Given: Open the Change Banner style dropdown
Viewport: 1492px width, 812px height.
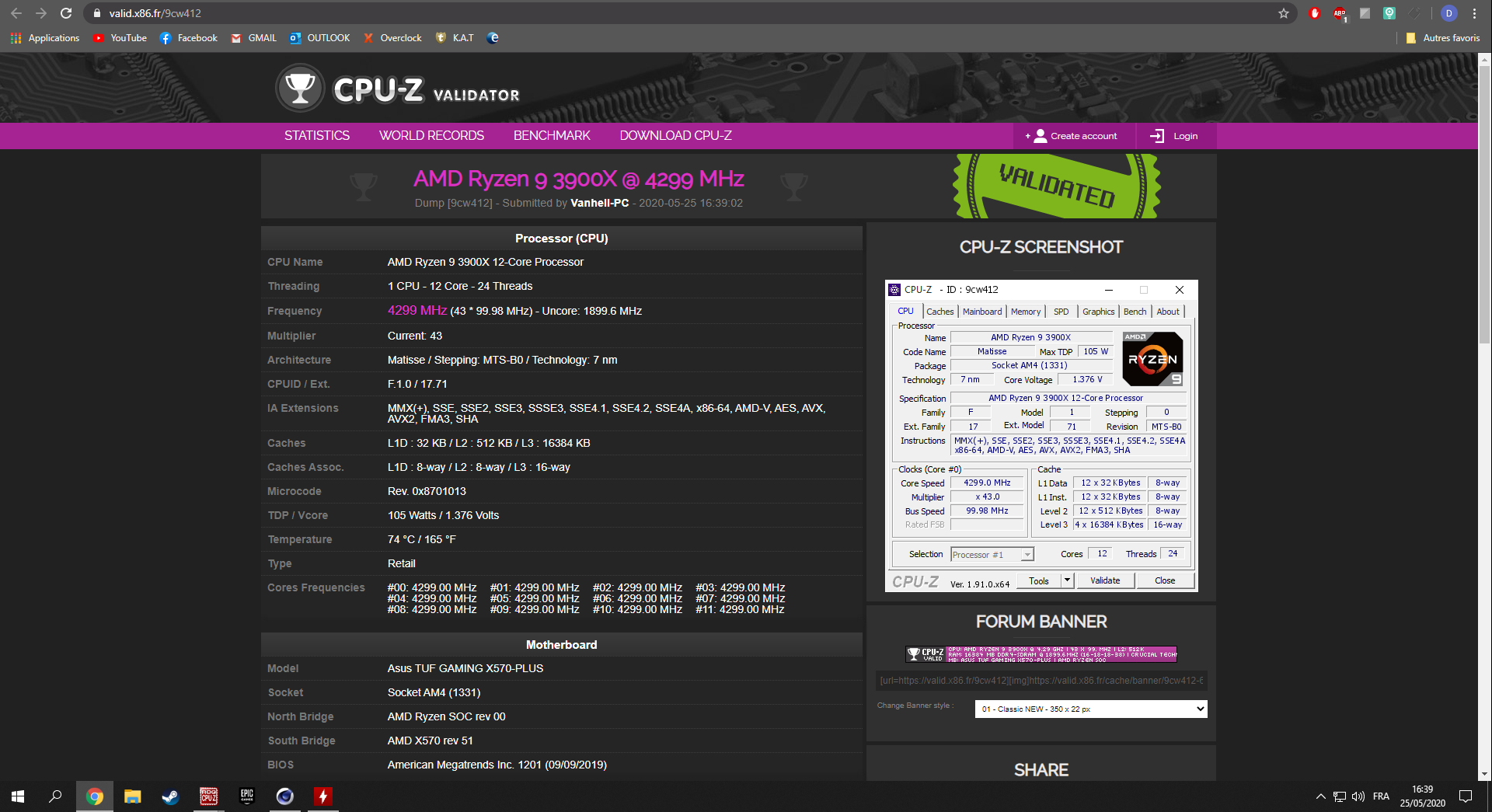Looking at the screenshot, I should [x=1091, y=709].
